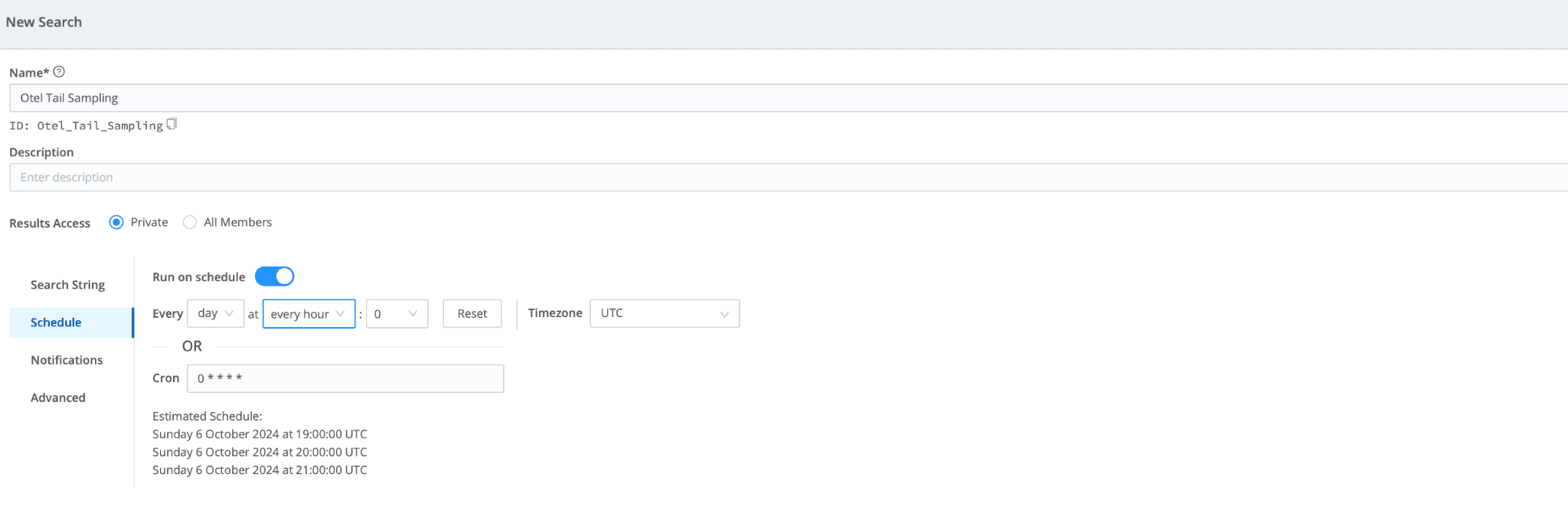Click into the Name field
The height and width of the screenshot is (527, 1568).
click(x=766, y=98)
